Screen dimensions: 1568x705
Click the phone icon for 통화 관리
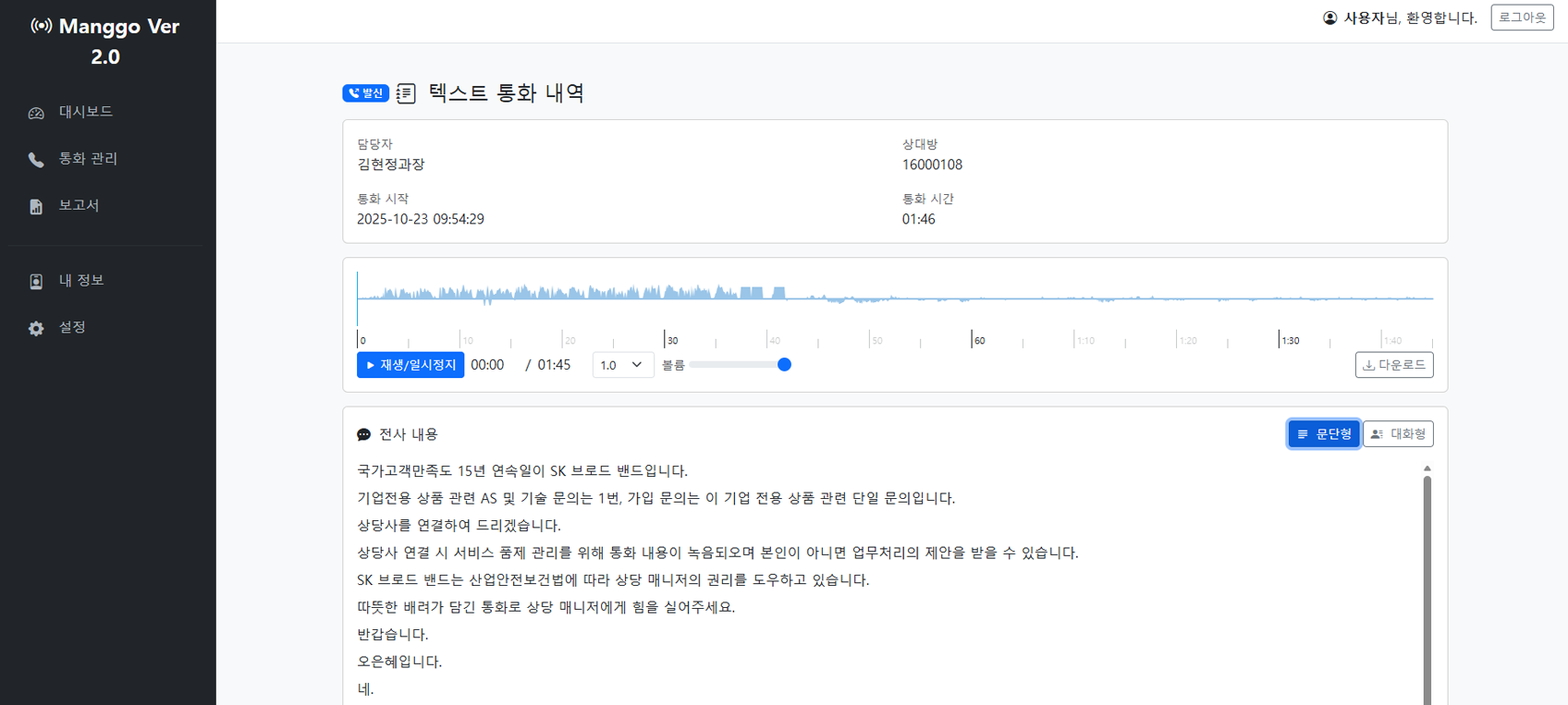click(x=36, y=160)
